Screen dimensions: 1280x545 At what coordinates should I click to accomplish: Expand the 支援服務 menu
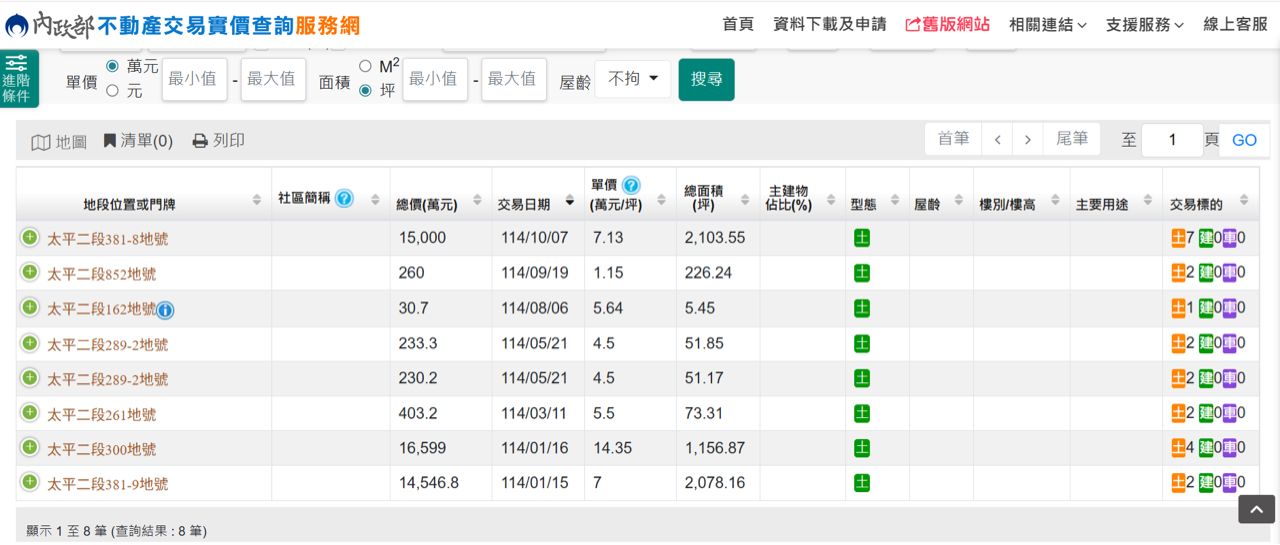[x=1144, y=25]
